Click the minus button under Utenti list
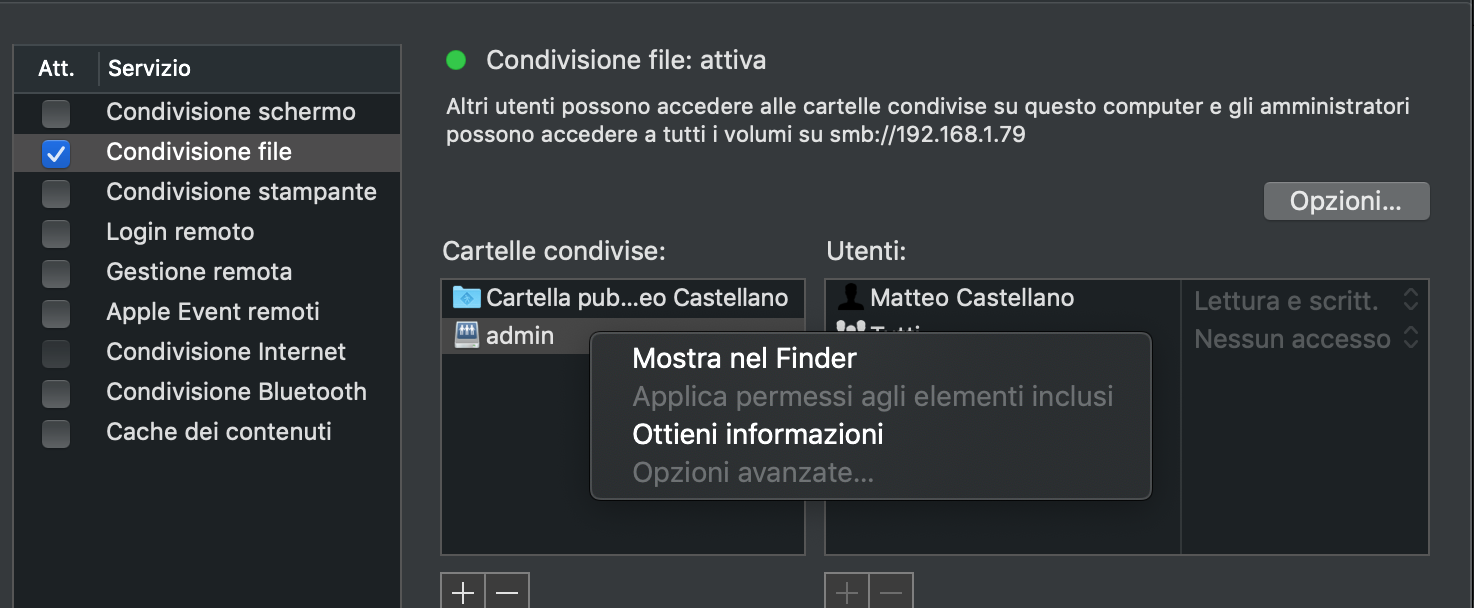The image size is (1474, 608). [891, 592]
